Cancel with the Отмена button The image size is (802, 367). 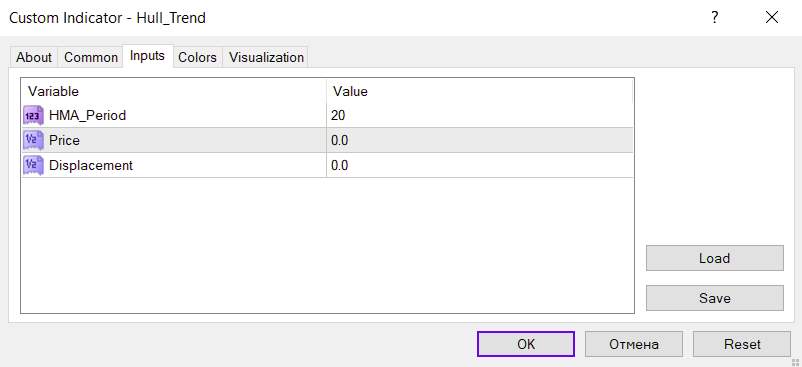point(634,344)
